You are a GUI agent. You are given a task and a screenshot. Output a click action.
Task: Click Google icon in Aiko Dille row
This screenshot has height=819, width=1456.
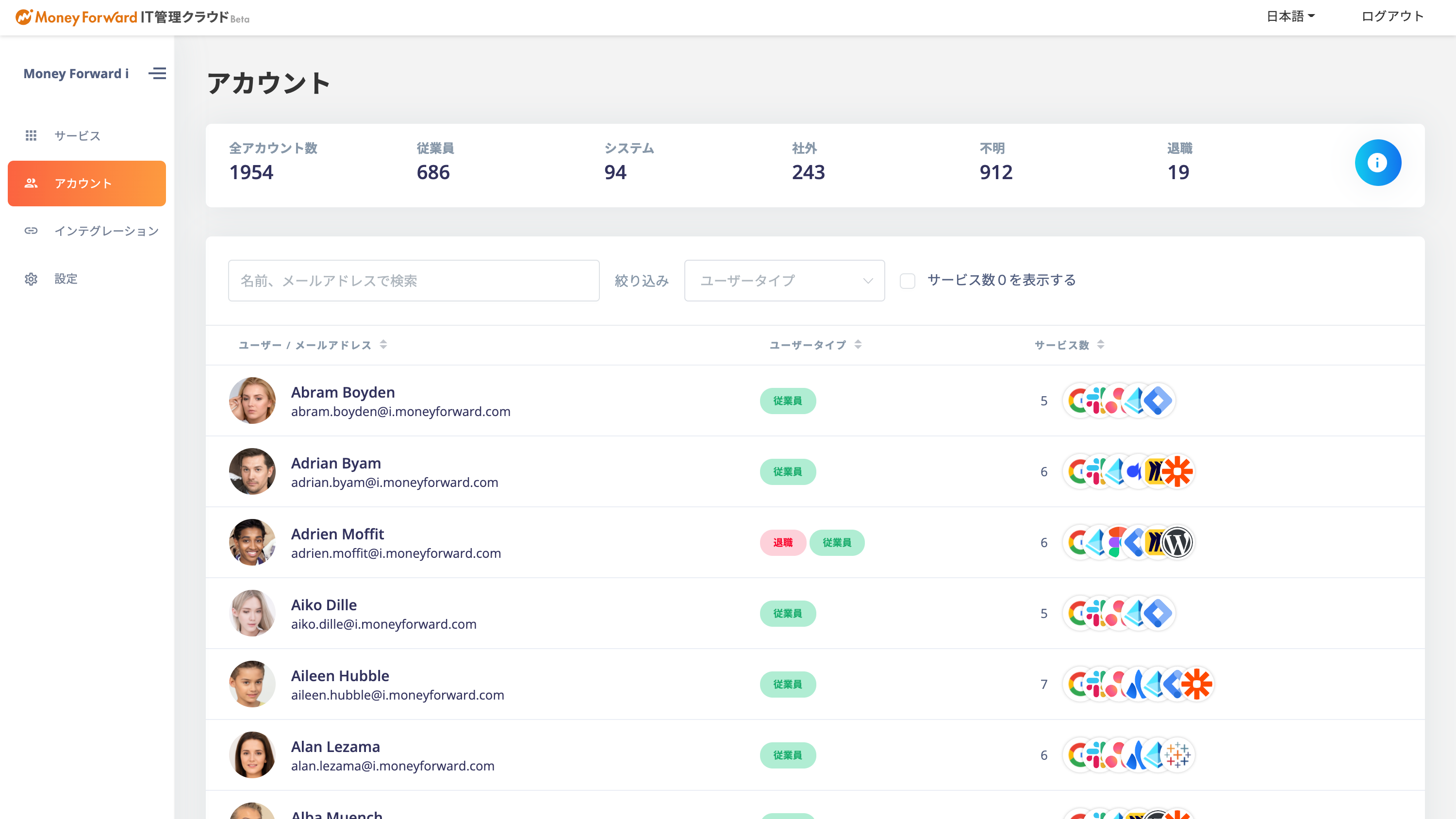tap(1077, 613)
